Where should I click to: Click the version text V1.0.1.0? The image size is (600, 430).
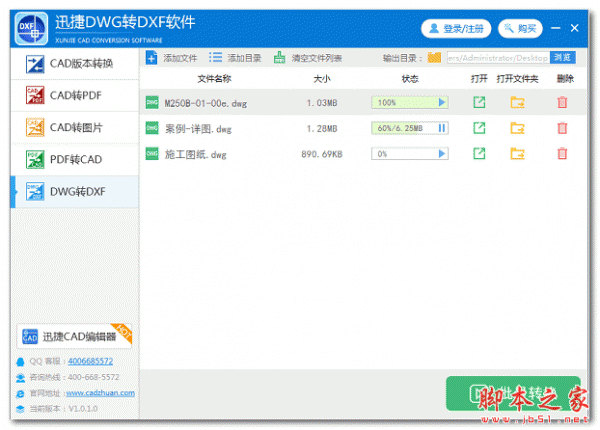click(x=83, y=409)
